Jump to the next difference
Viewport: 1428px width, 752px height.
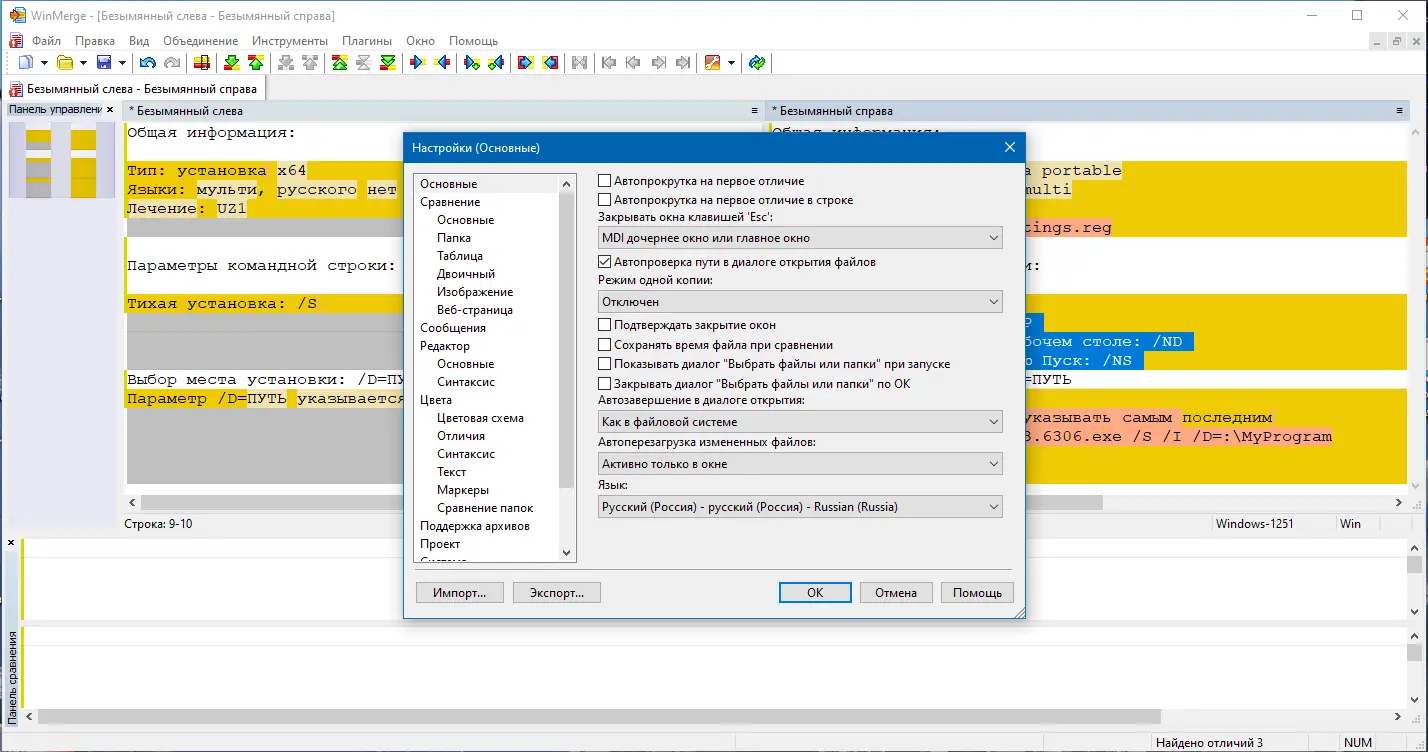click(x=232, y=63)
